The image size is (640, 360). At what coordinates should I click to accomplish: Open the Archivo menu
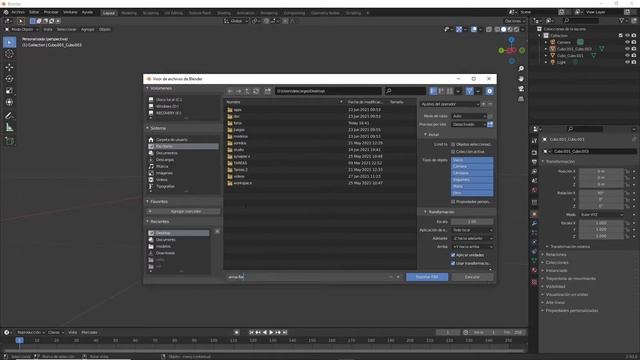(x=18, y=12)
